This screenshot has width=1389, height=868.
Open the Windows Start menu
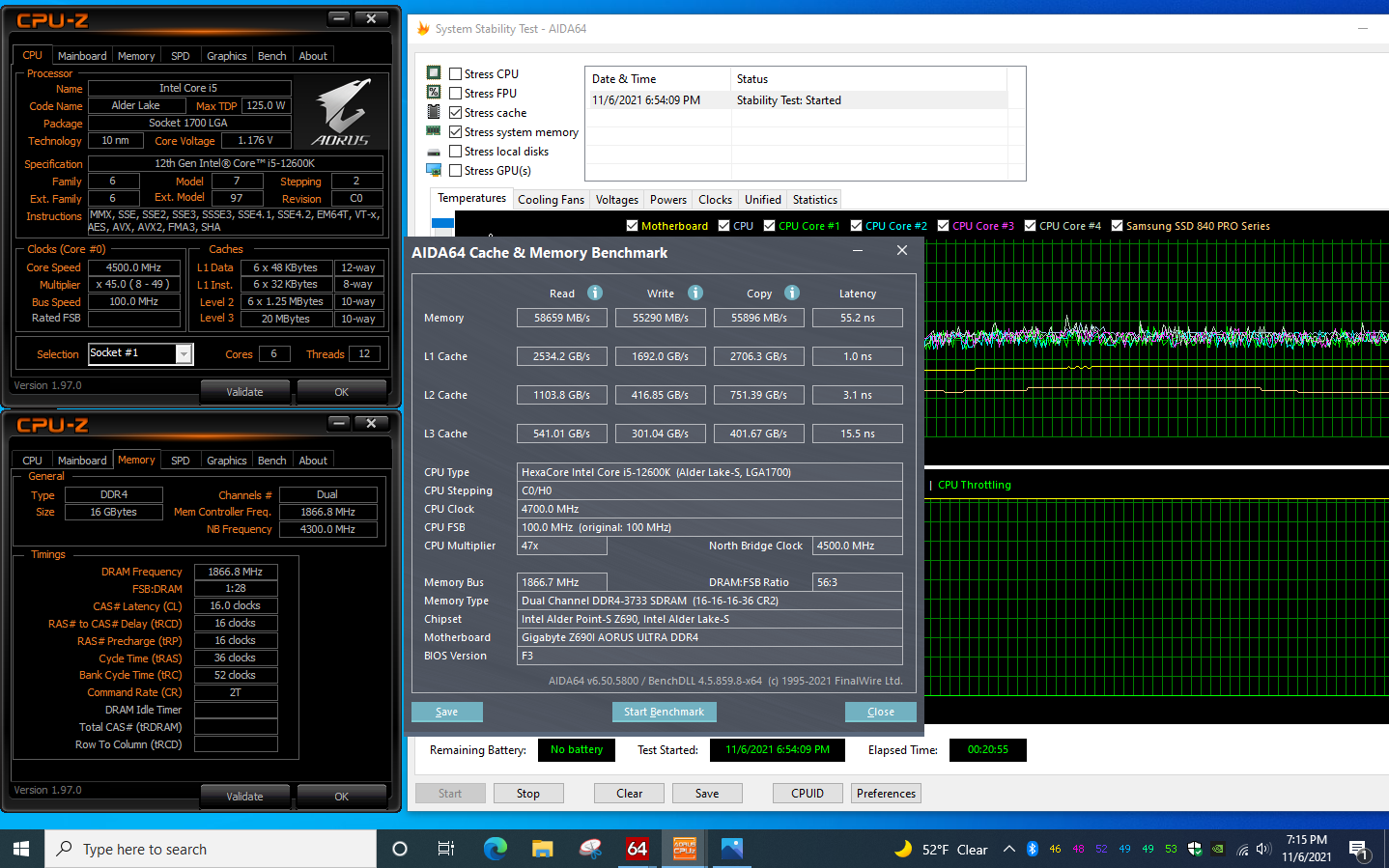tap(21, 849)
